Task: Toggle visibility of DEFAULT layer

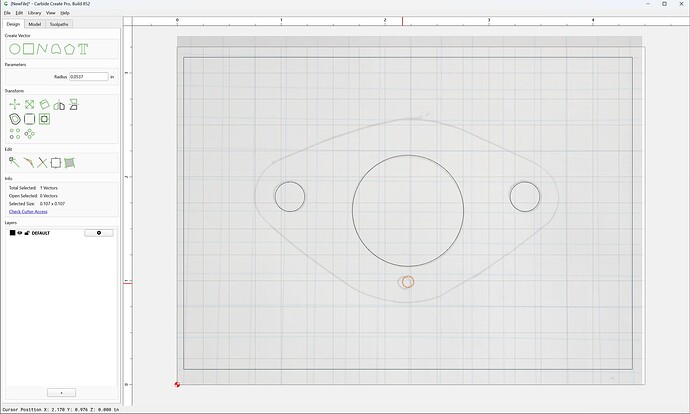Action: point(20,233)
